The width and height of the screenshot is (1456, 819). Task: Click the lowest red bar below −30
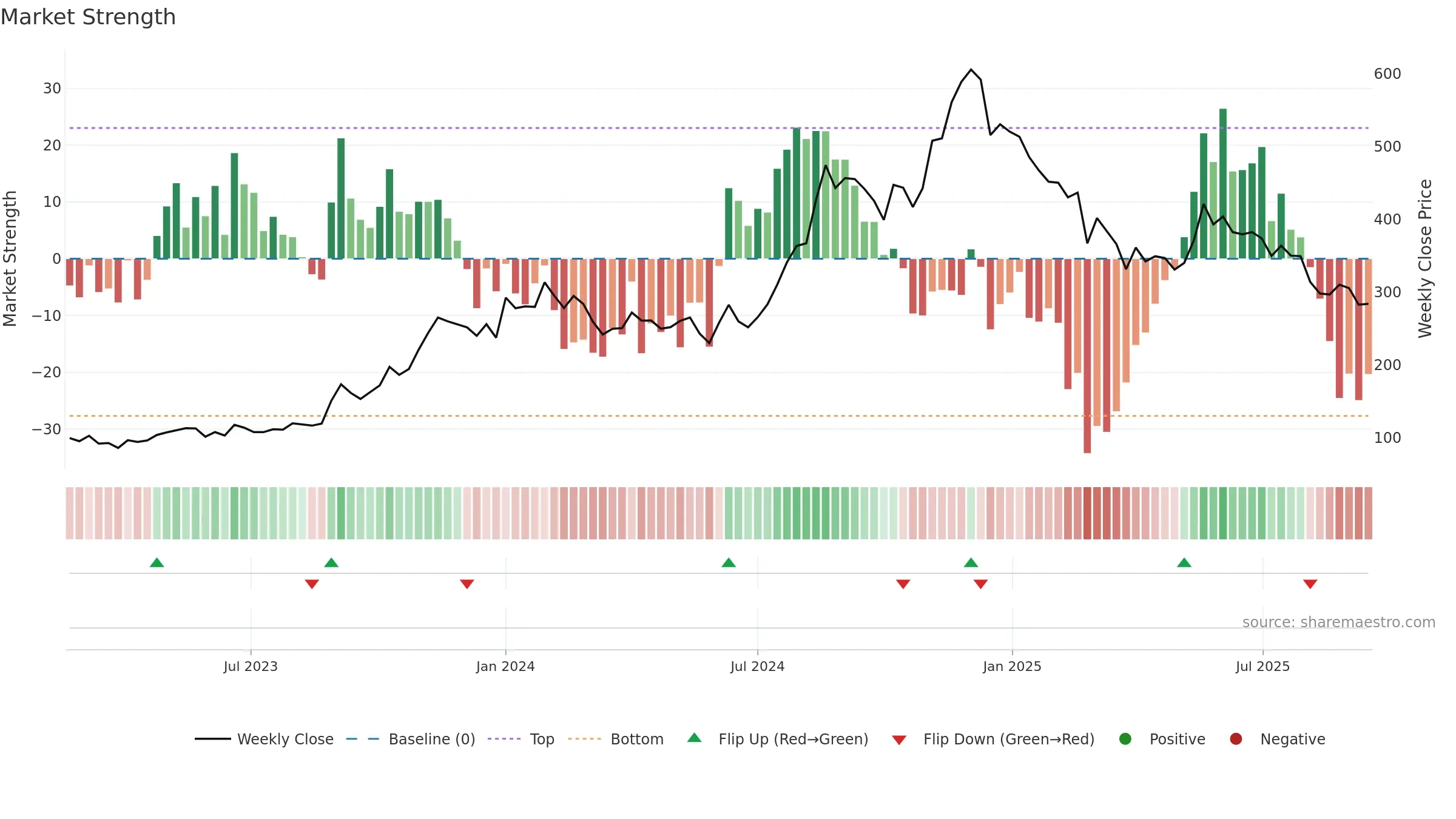[x=1087, y=356]
